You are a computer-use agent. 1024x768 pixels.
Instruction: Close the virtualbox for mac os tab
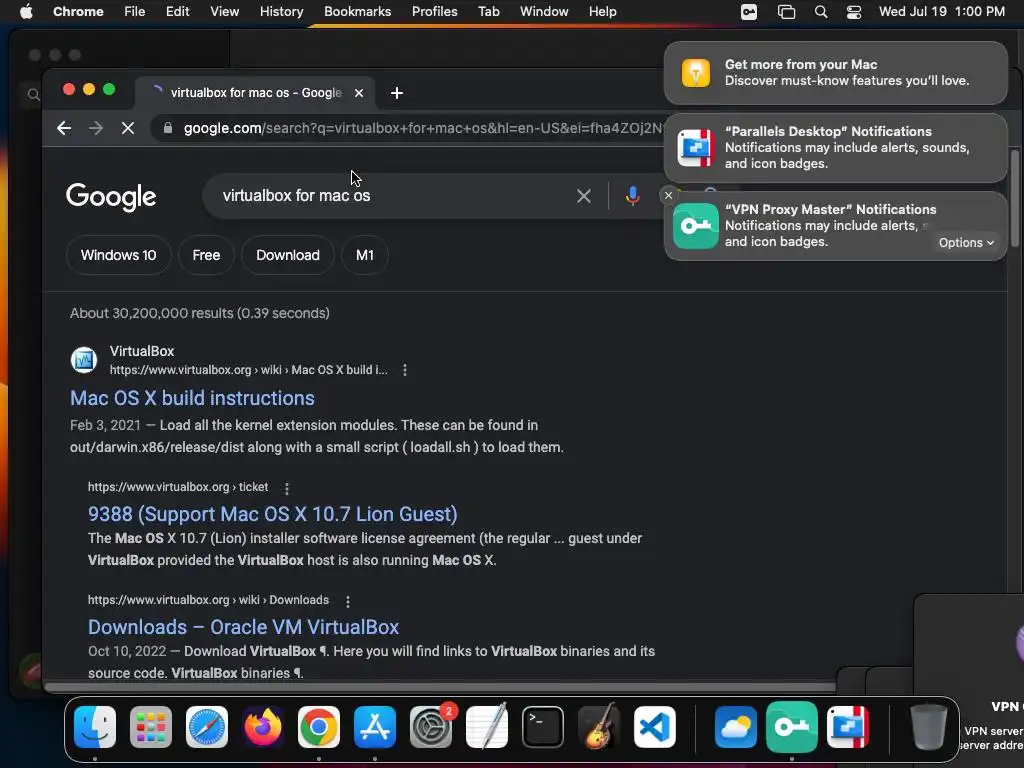tap(359, 93)
